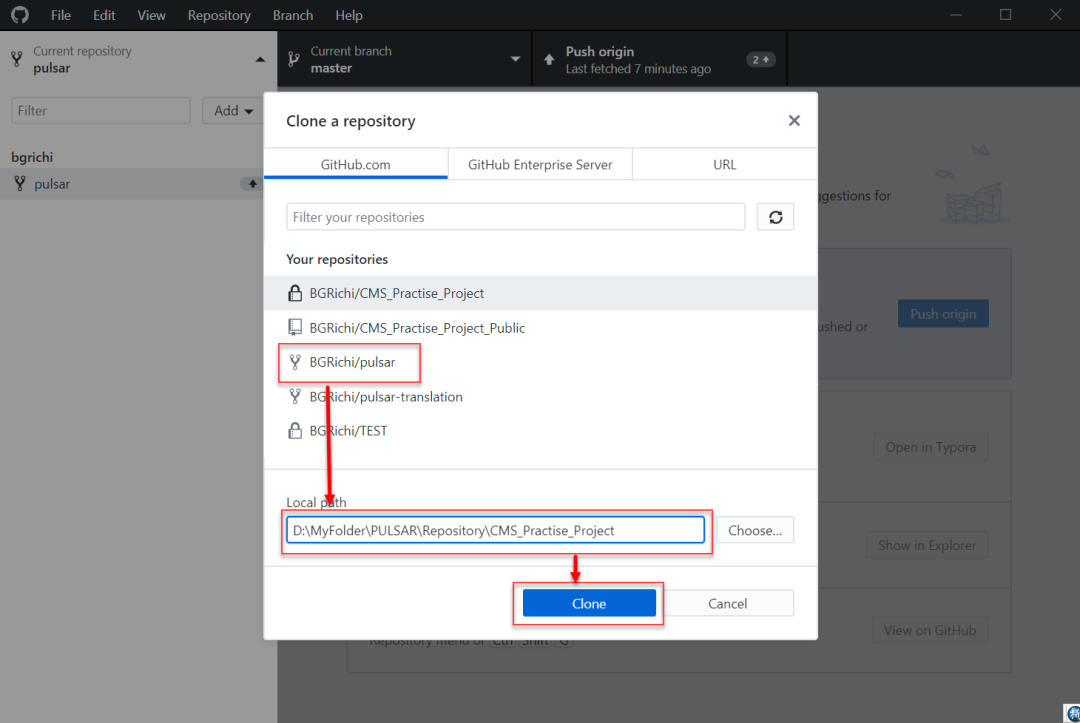This screenshot has height=723, width=1080.
Task: Open the File menu
Action: tap(61, 15)
